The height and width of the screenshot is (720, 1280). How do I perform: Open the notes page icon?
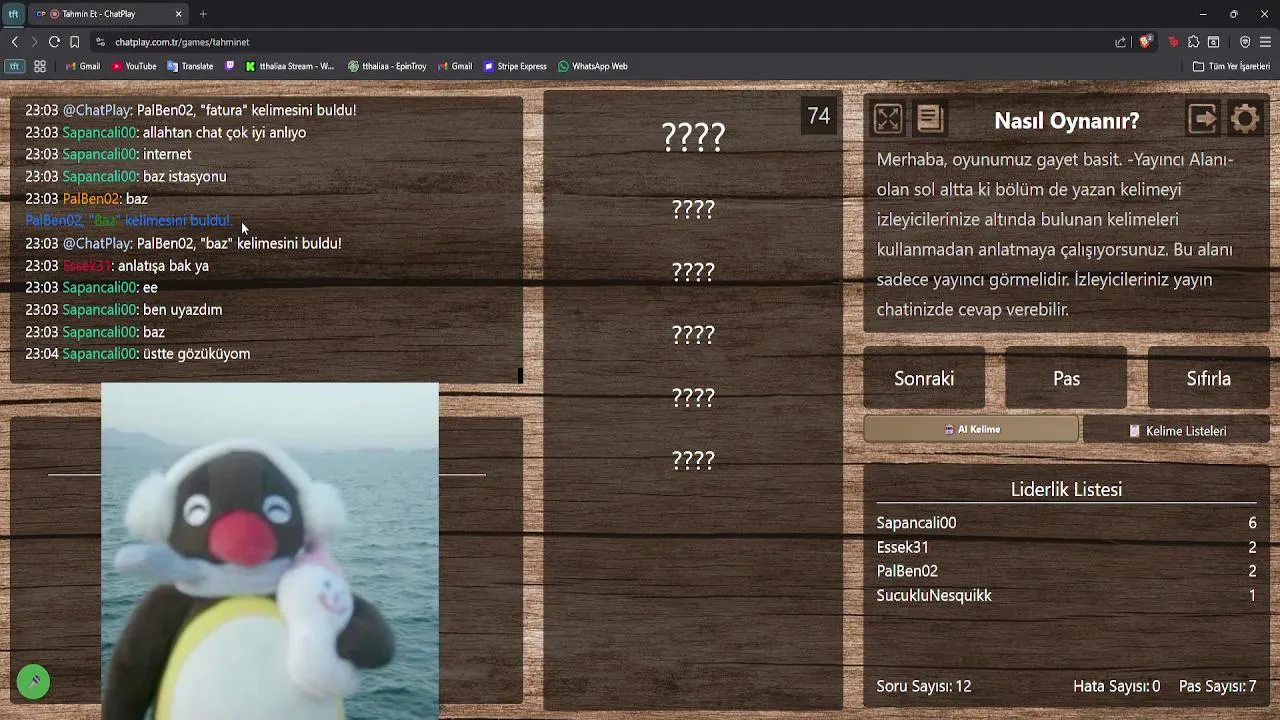pyautogui.click(x=930, y=119)
